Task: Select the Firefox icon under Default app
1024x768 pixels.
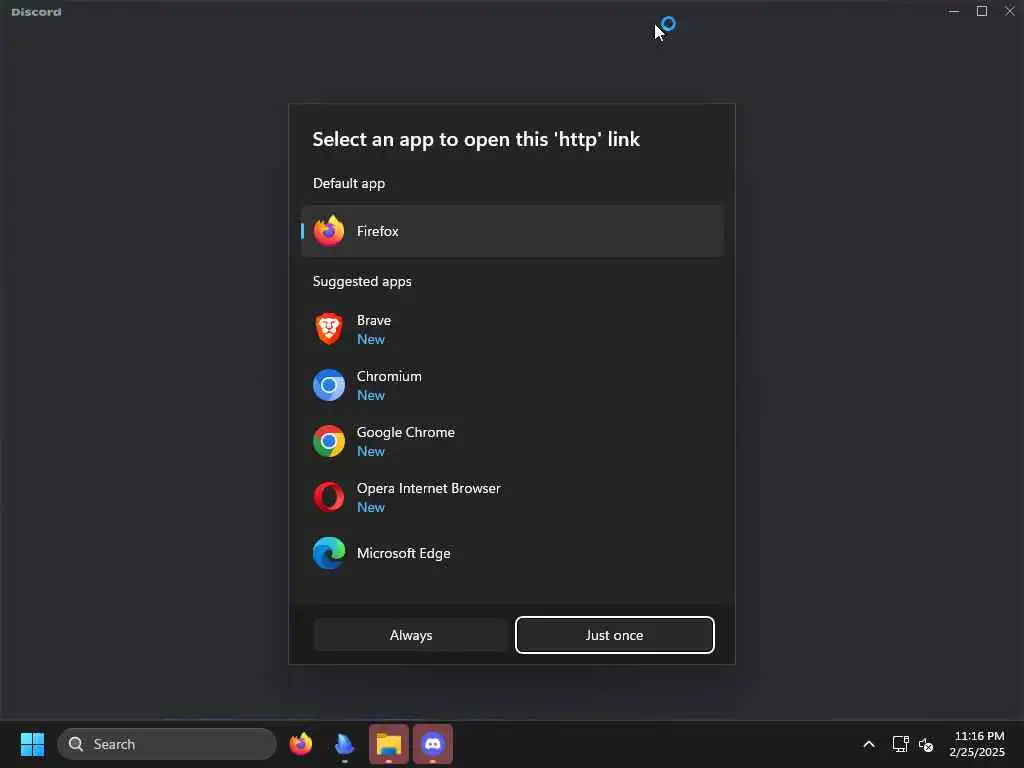Action: (x=328, y=231)
